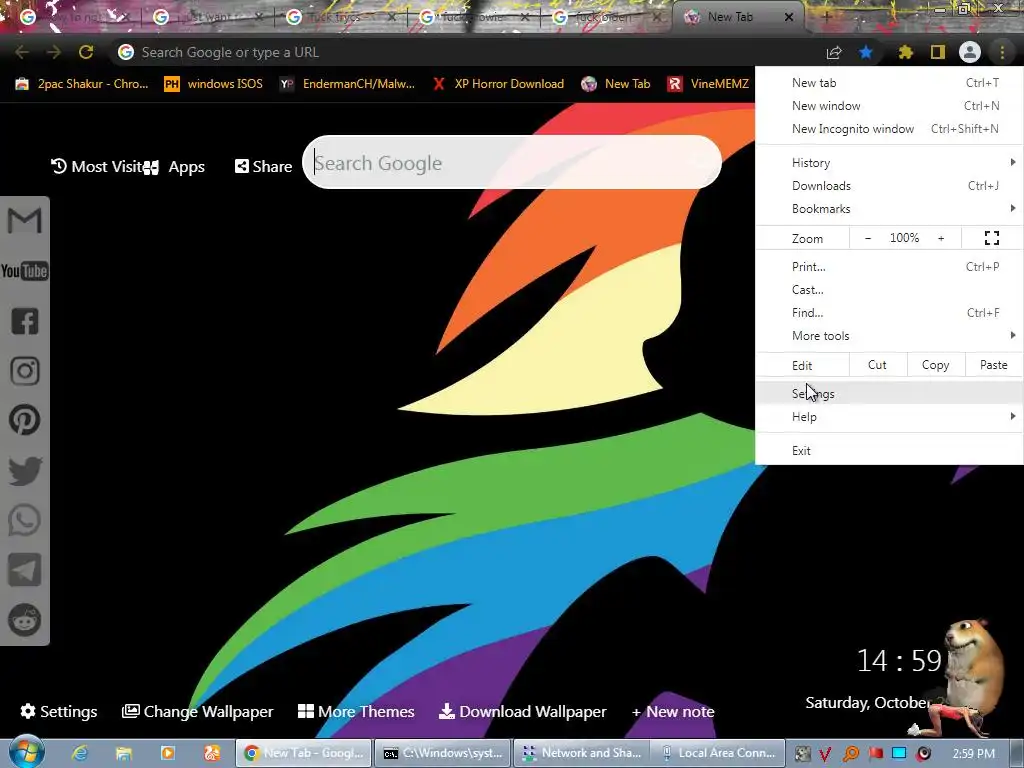Launch Internet Explorer from taskbar
The image size is (1024, 768).
[x=80, y=753]
